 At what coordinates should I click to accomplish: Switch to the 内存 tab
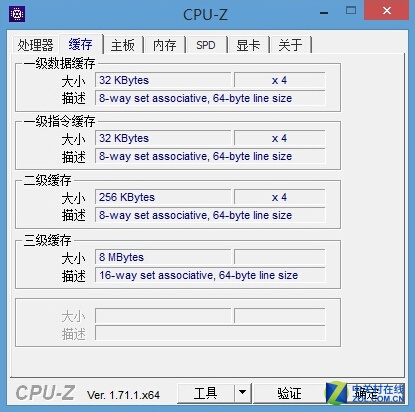pos(164,45)
